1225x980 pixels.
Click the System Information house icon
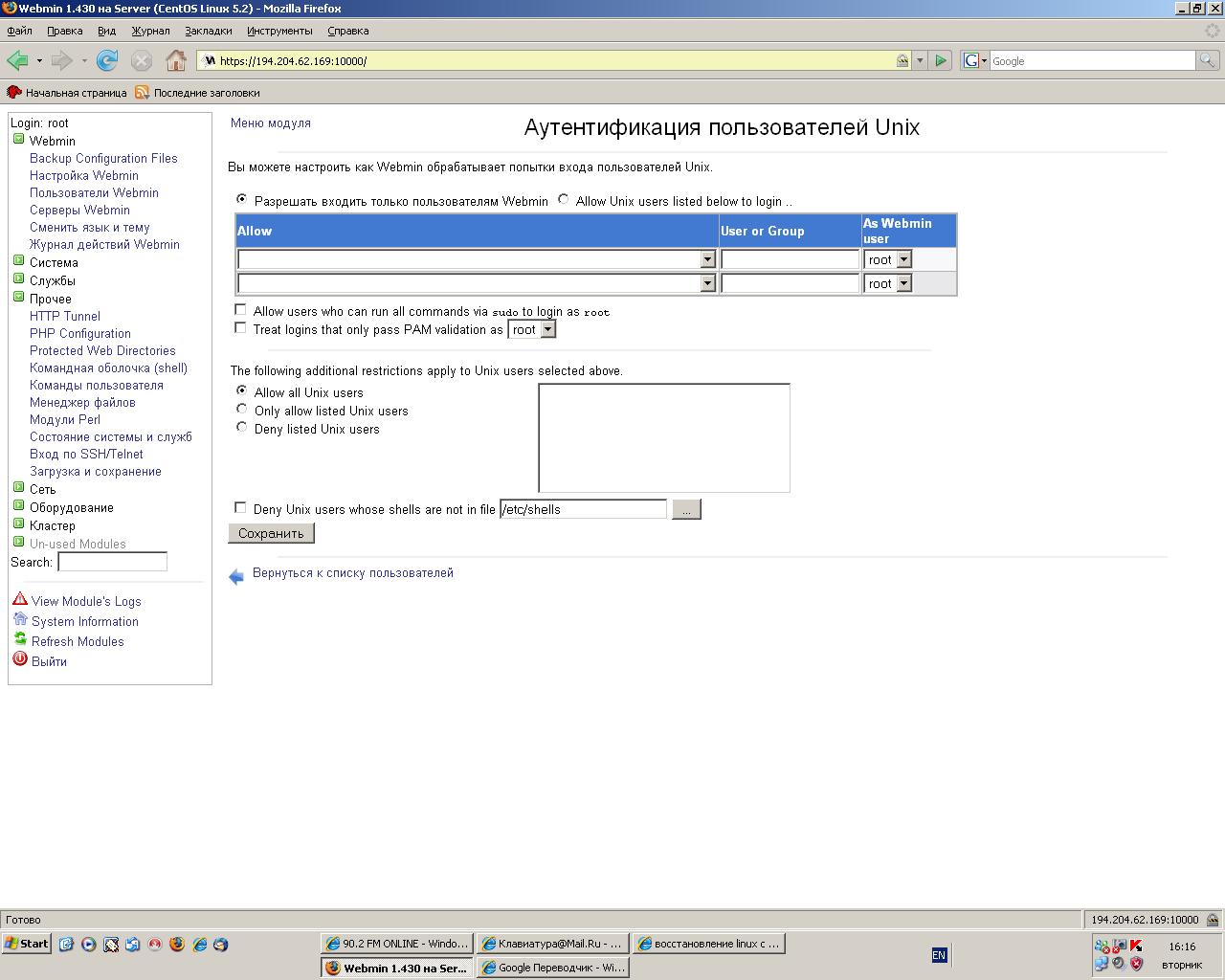[20, 619]
